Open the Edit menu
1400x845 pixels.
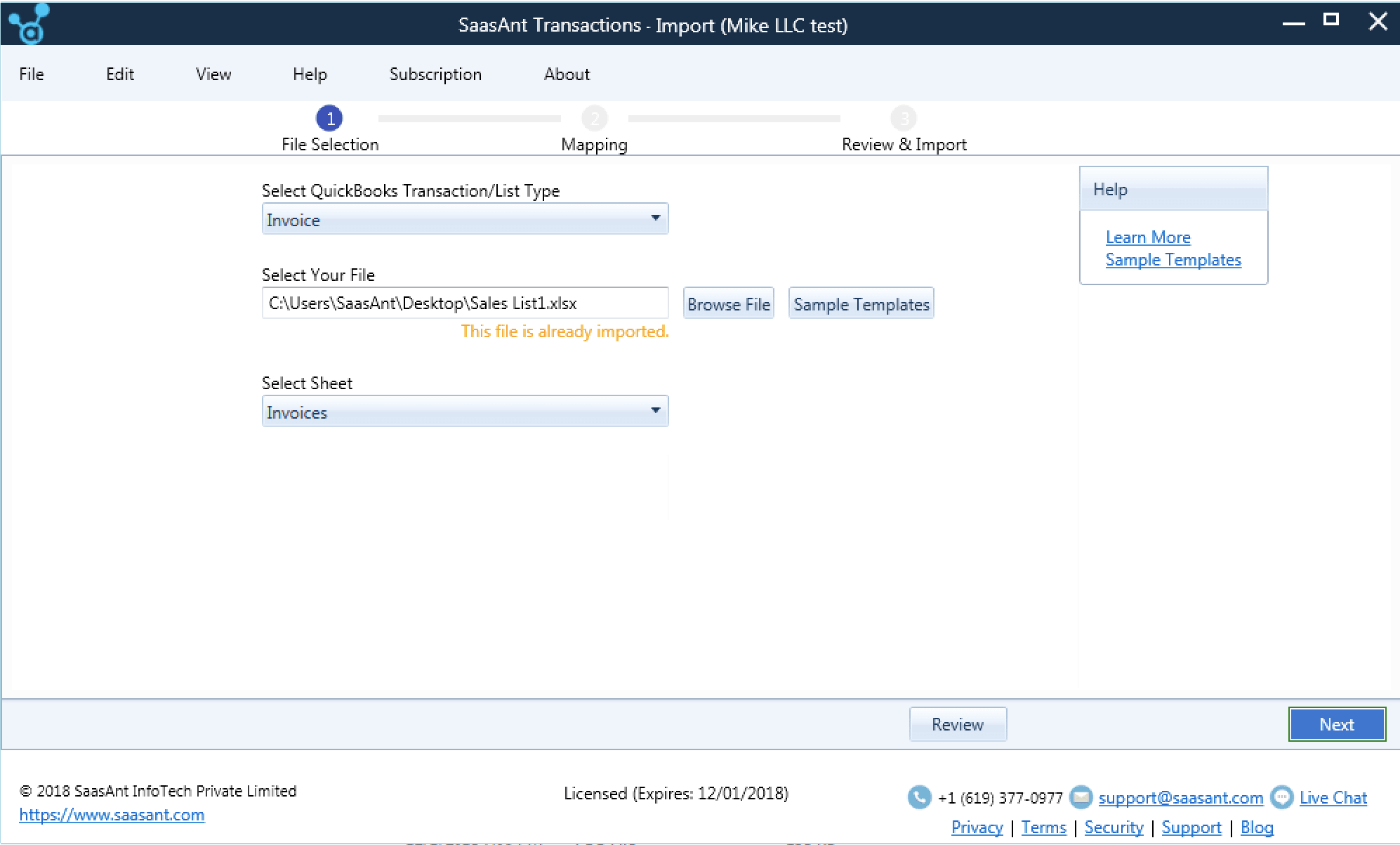[x=119, y=74]
